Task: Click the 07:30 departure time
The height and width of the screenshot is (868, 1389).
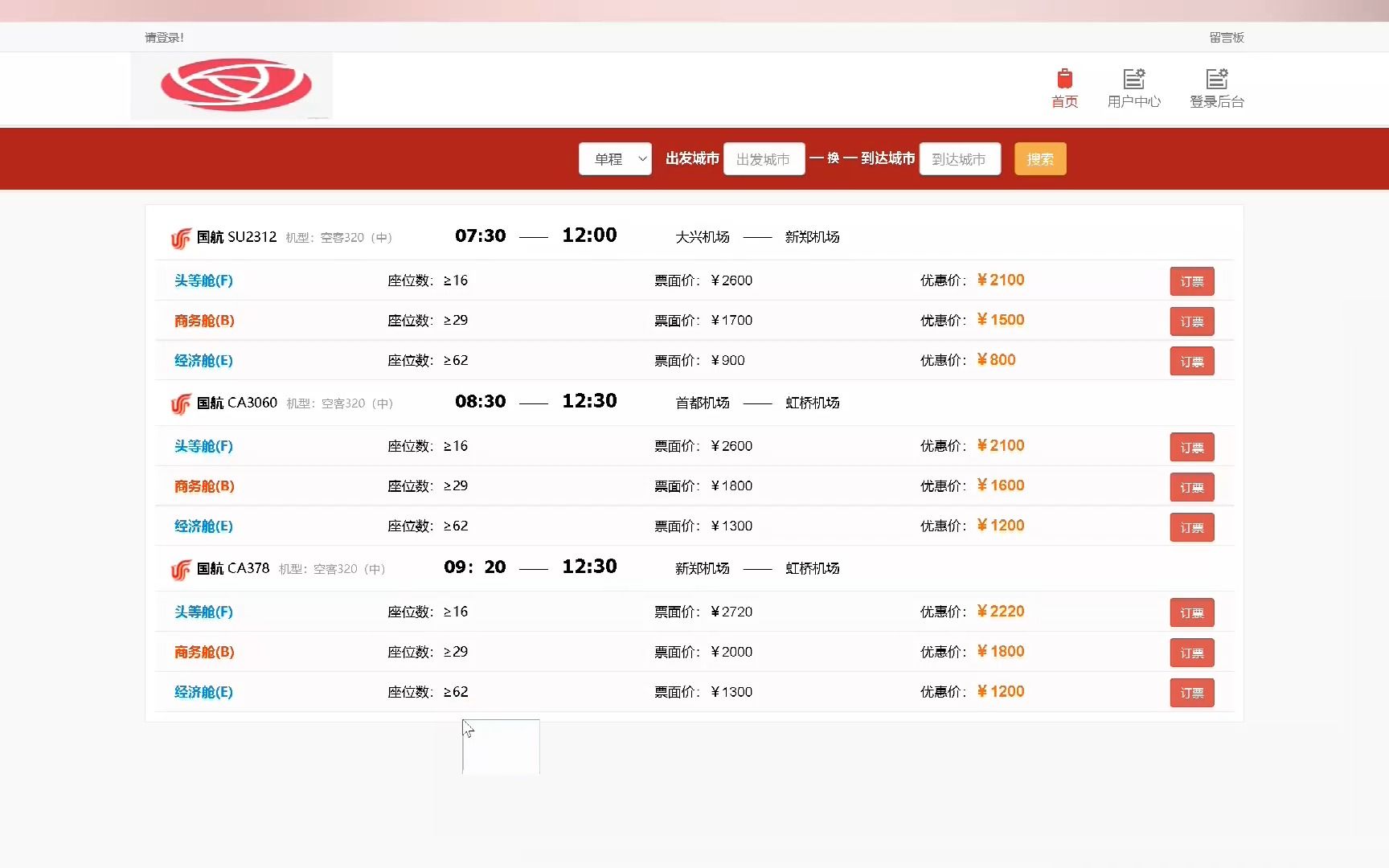Action: 481,235
